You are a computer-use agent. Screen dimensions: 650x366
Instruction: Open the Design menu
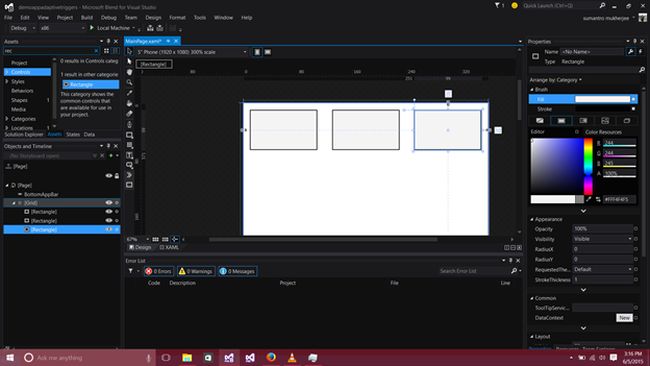[x=153, y=17]
